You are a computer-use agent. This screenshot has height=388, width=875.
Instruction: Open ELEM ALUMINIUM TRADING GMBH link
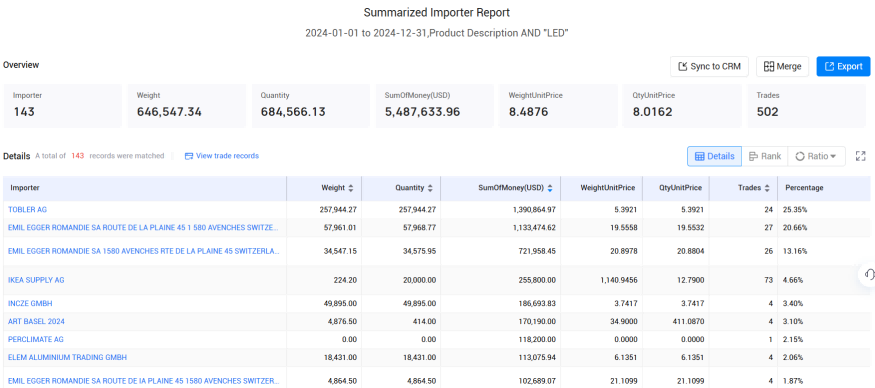(68, 357)
